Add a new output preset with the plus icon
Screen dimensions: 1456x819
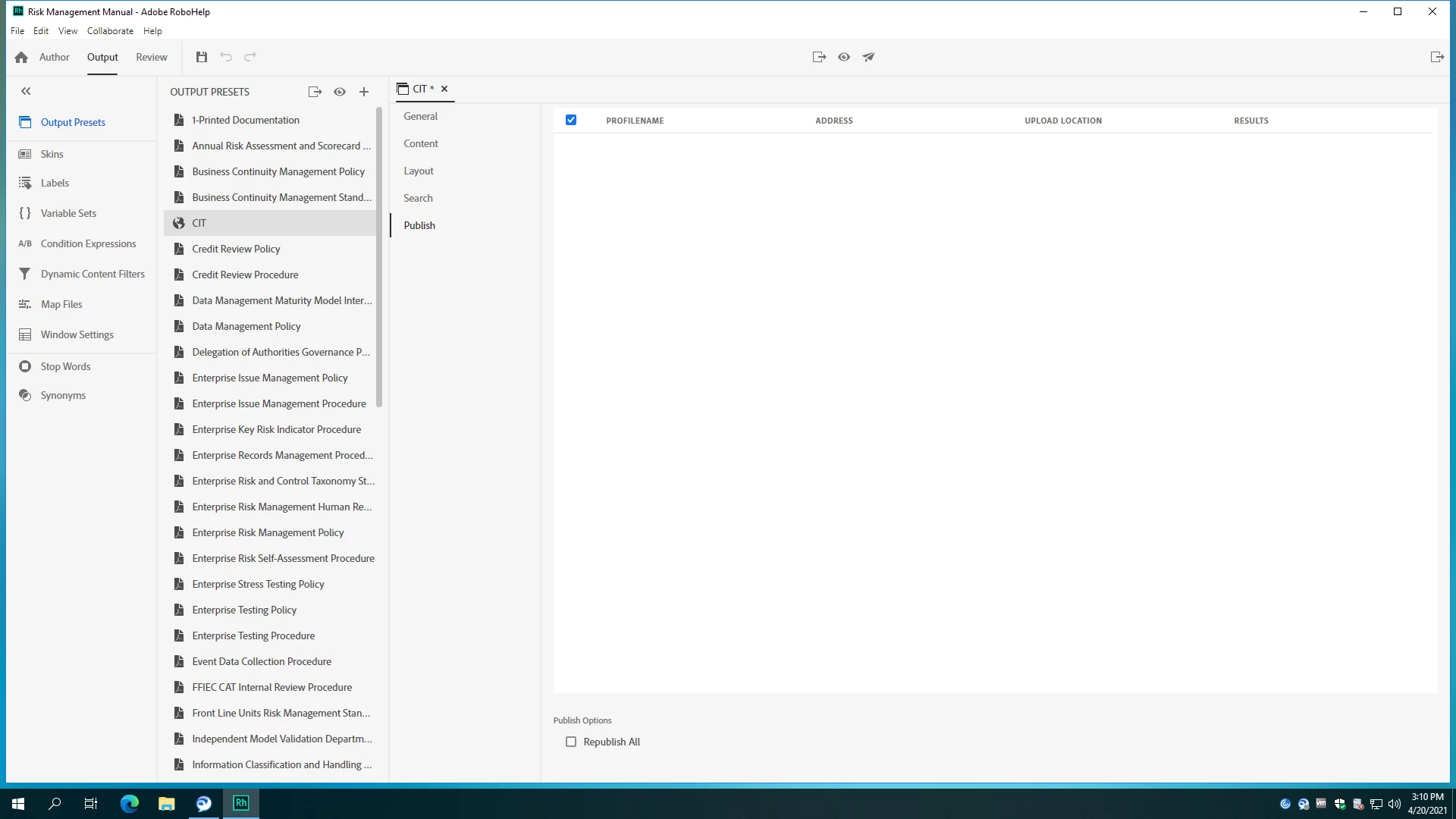[x=364, y=92]
